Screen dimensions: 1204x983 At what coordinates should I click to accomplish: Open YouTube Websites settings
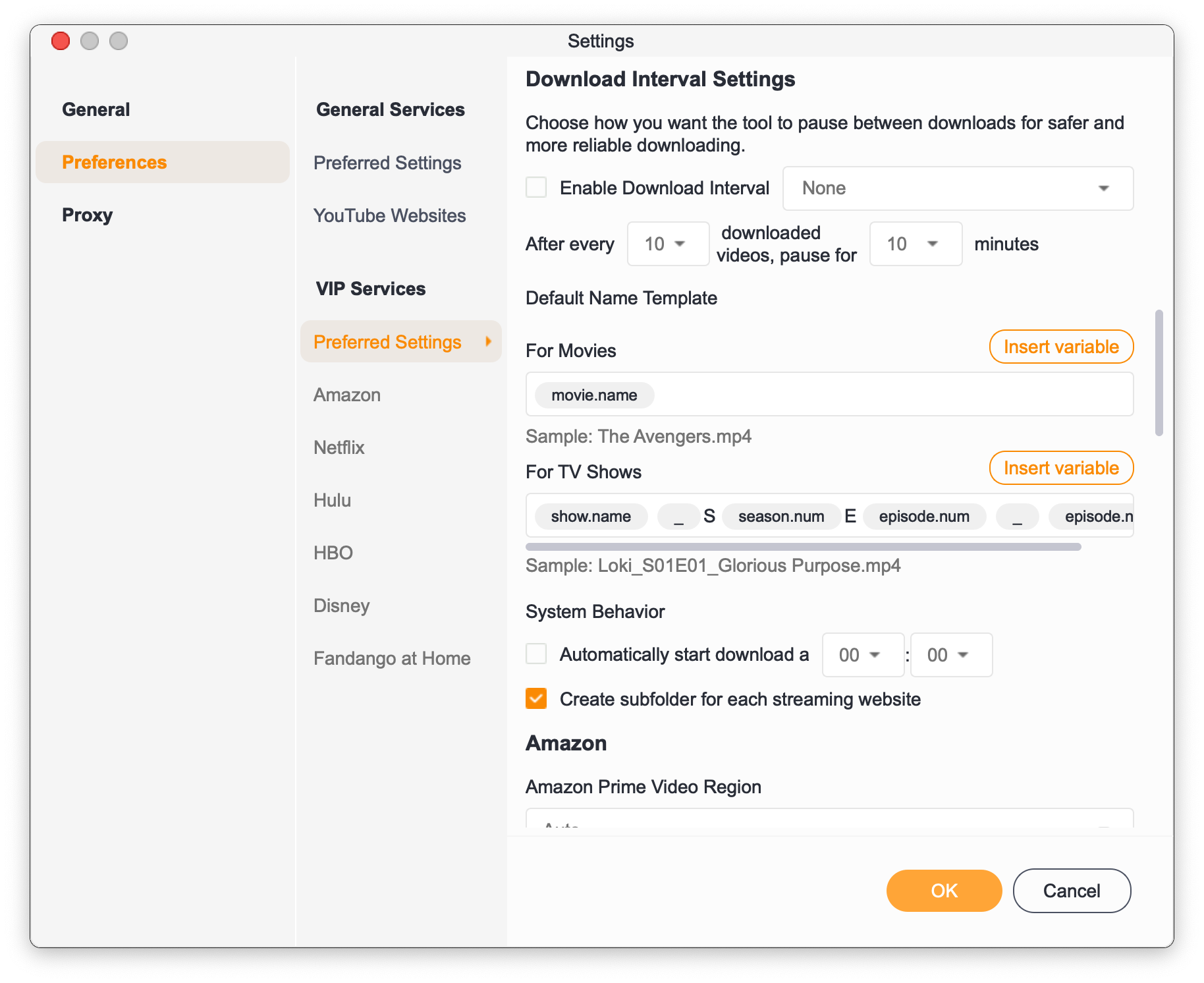tap(389, 215)
